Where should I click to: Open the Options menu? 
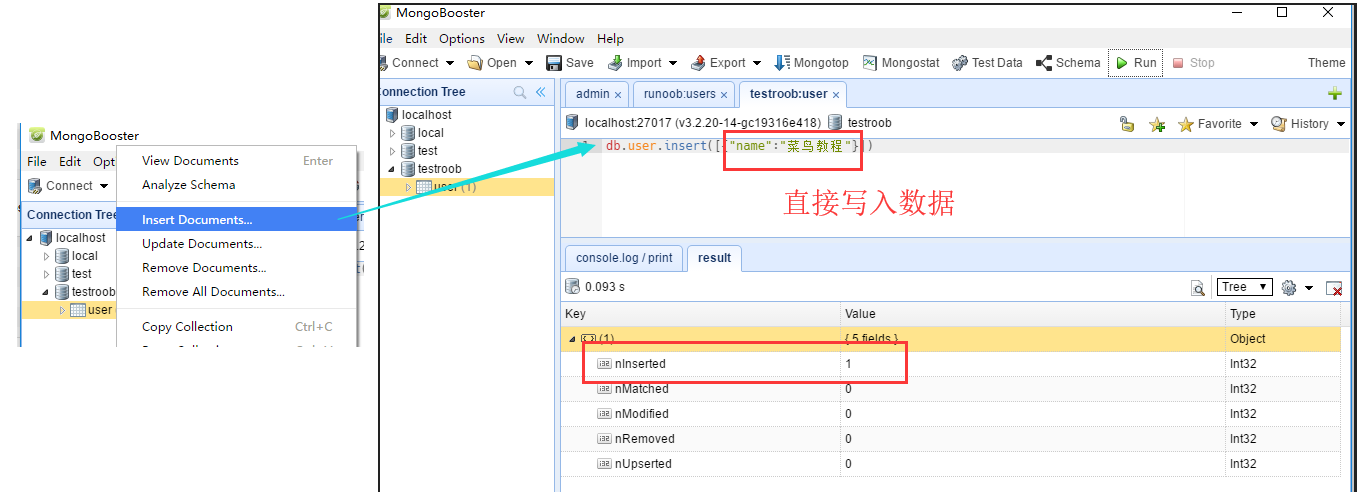(462, 38)
